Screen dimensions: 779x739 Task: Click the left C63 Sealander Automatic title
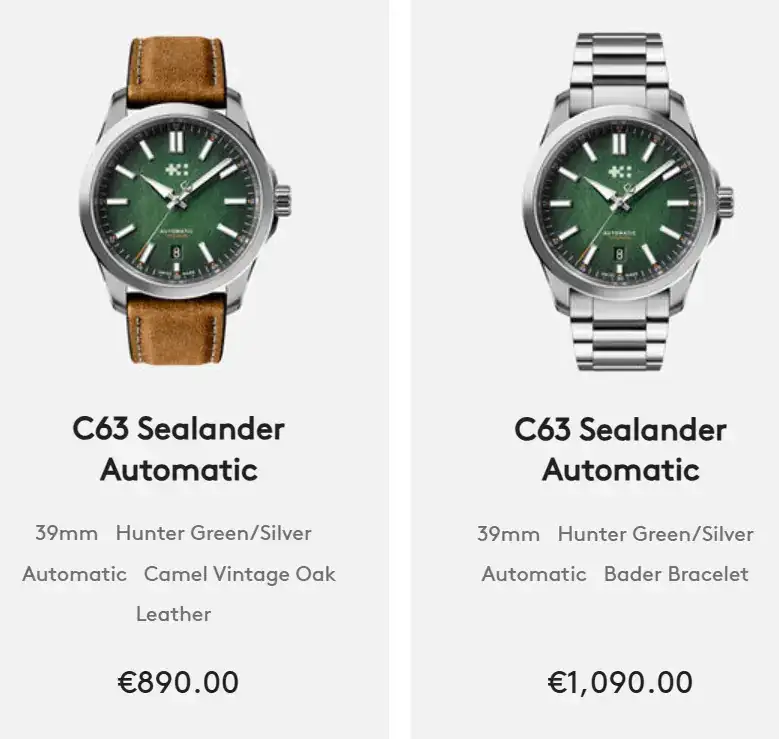[x=179, y=449]
